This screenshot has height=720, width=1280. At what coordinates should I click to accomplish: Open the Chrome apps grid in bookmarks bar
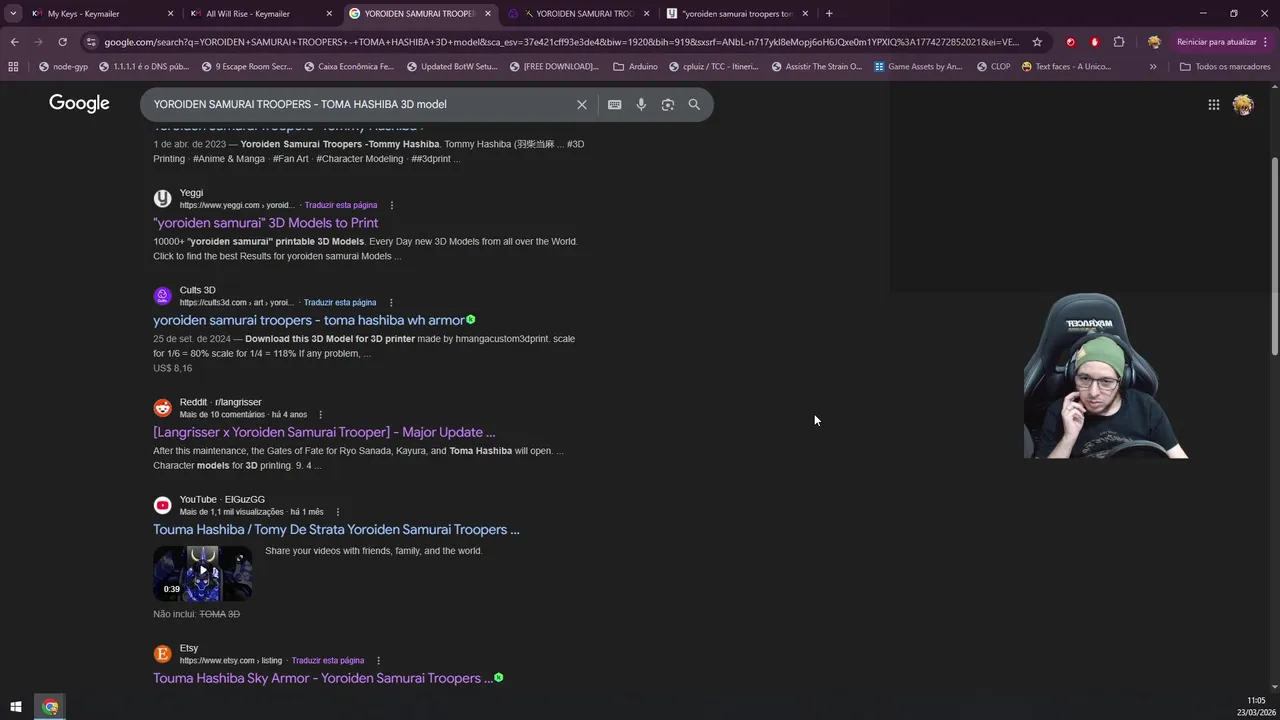tap(13, 66)
